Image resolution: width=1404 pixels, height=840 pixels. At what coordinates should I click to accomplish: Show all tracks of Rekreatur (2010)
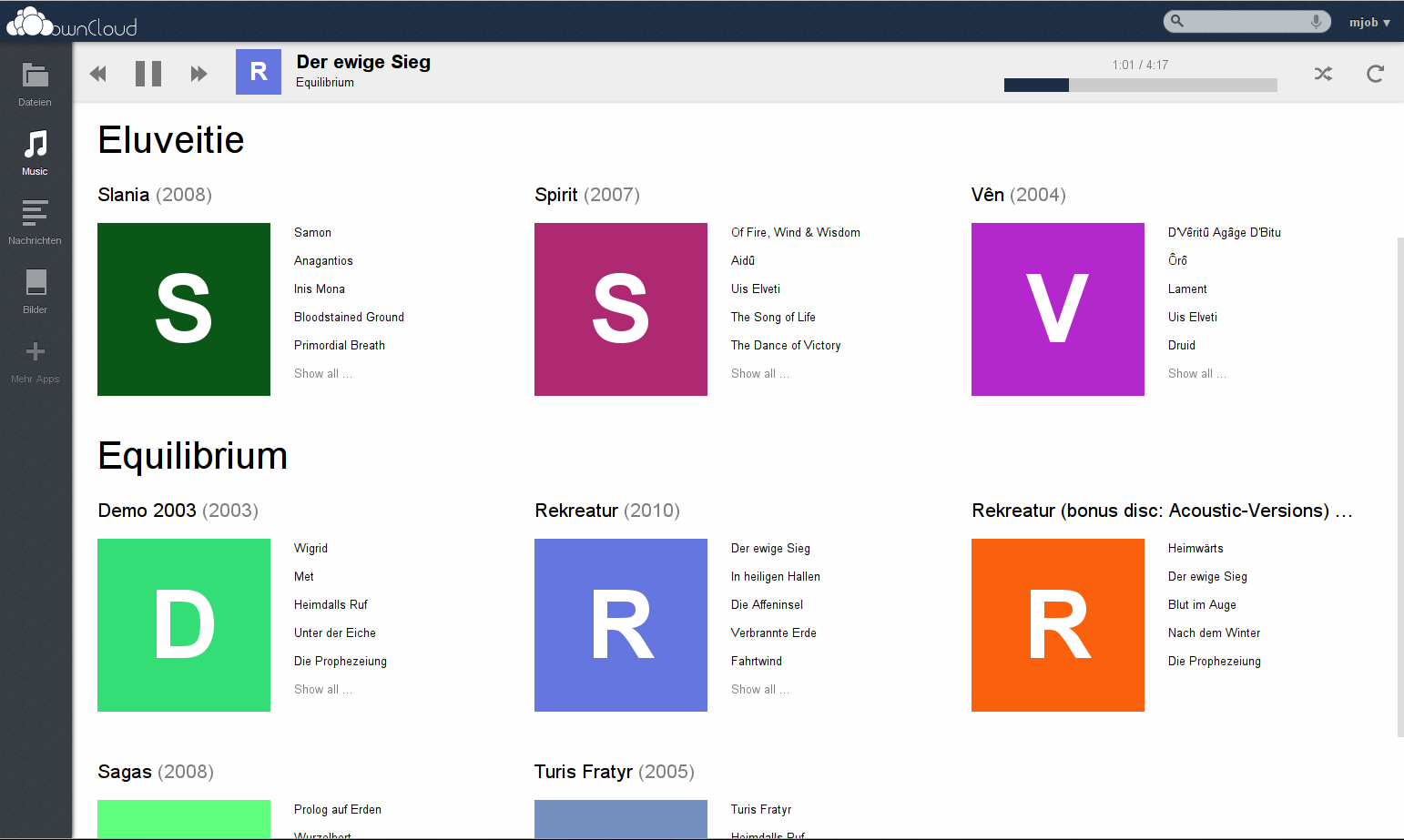(760, 690)
